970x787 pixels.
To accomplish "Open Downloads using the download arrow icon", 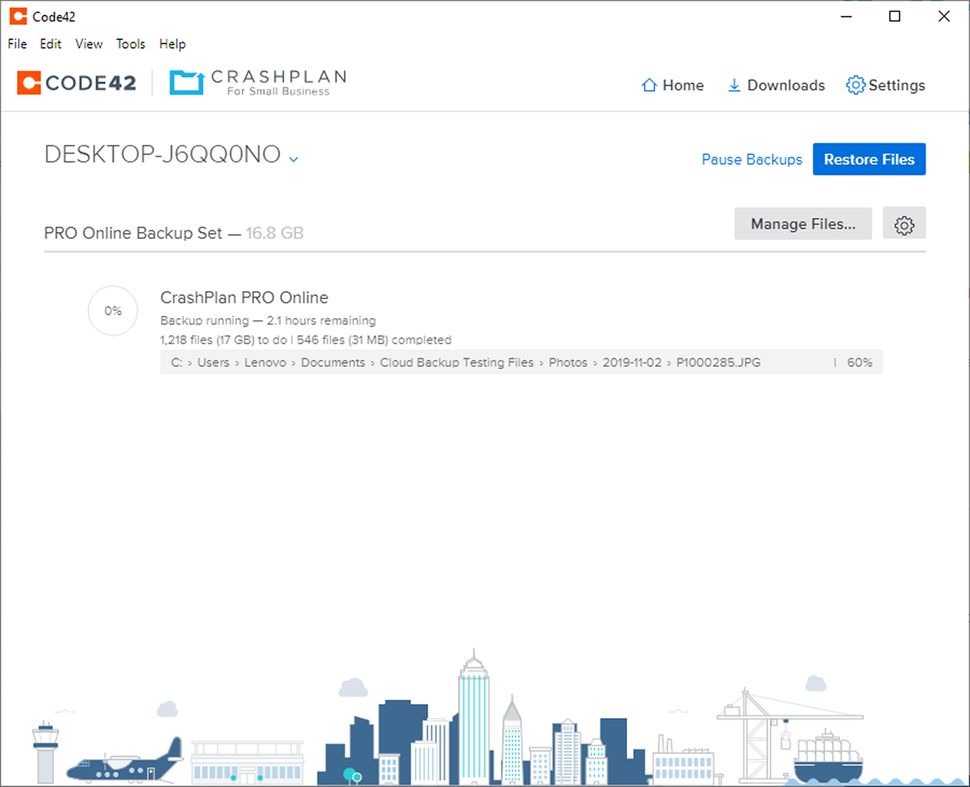I will coord(775,85).
